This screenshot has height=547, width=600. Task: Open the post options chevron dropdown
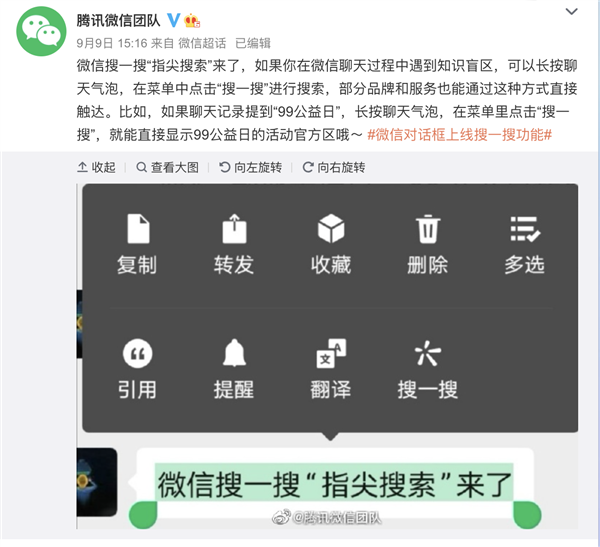point(571,11)
